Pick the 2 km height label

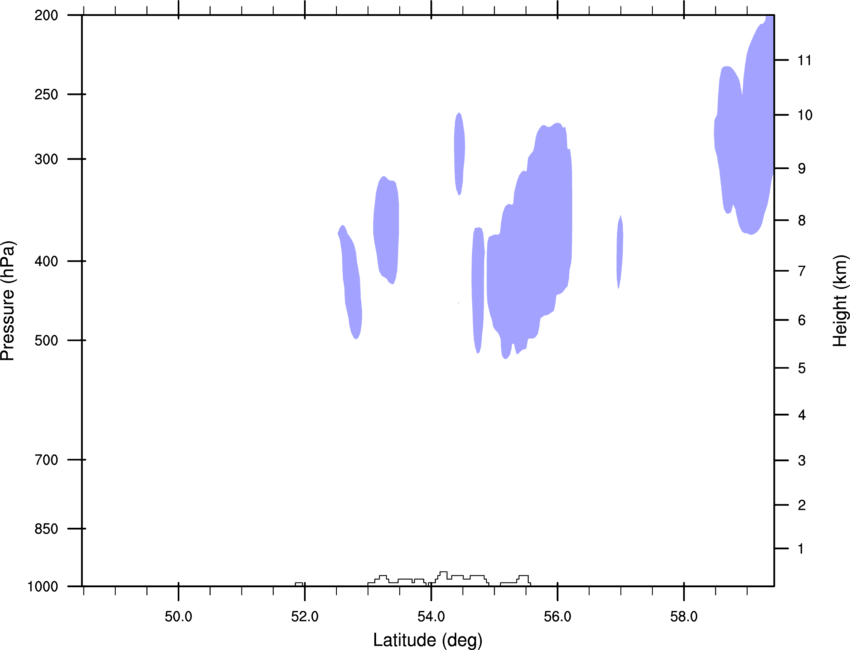pos(802,505)
